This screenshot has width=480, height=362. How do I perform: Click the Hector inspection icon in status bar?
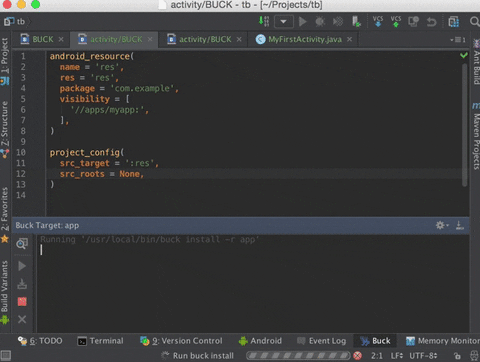[474, 355]
